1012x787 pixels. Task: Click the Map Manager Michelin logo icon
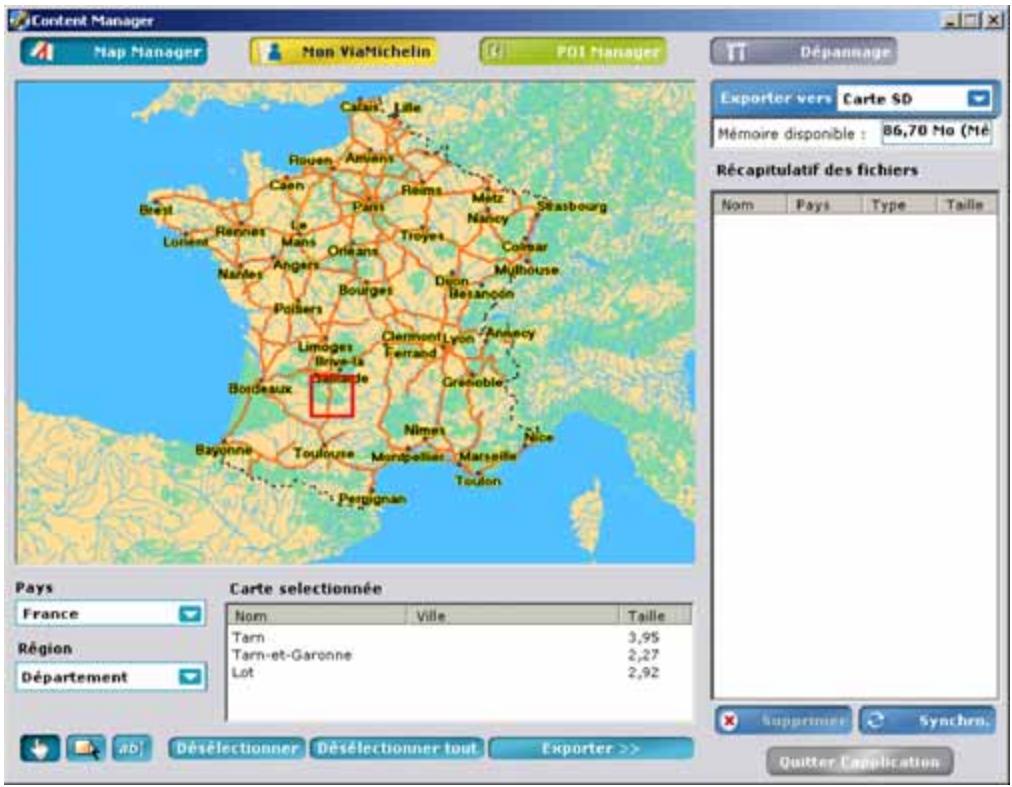pos(43,52)
